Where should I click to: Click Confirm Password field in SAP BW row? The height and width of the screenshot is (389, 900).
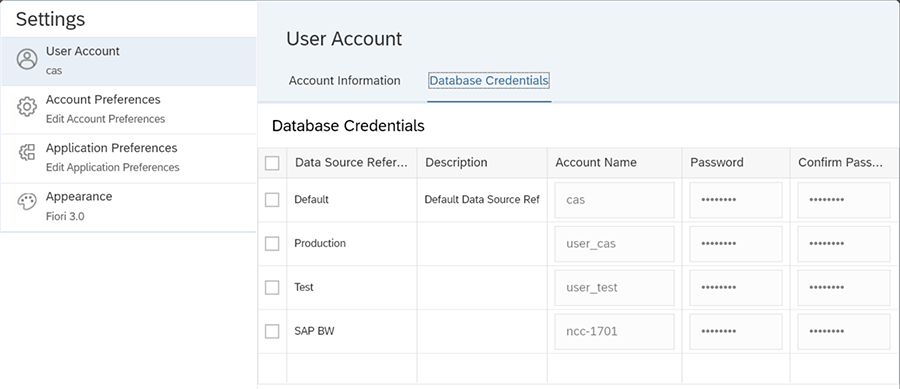[844, 332]
